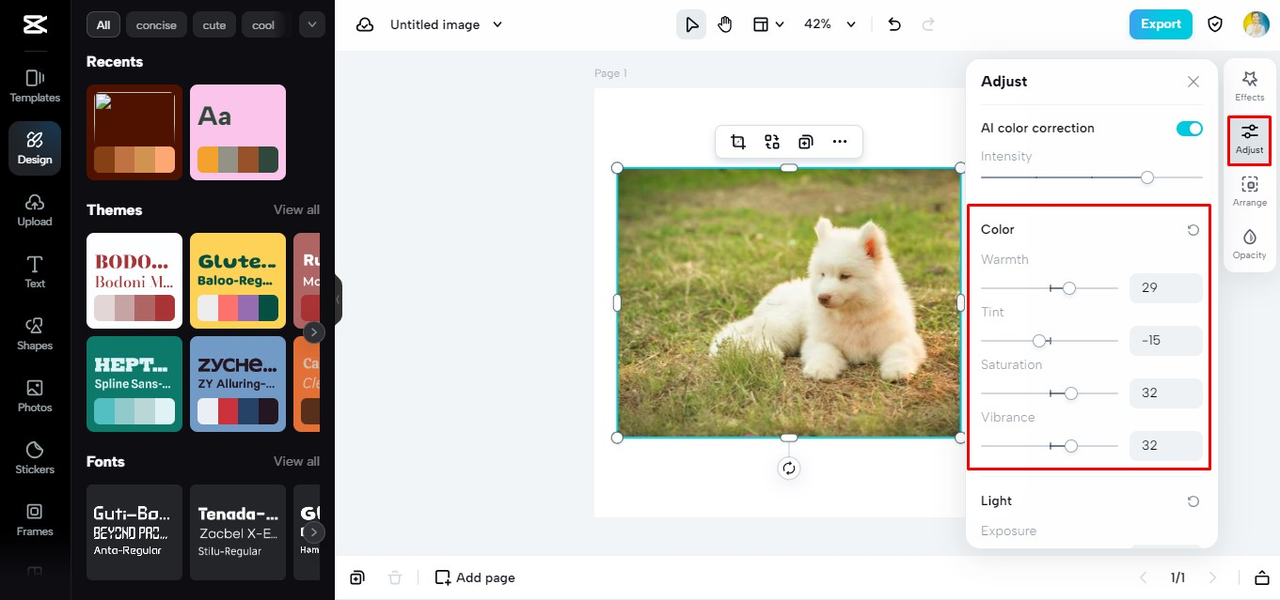This screenshot has width=1280, height=600.
Task: Click the greyed redo arrow
Action: (x=928, y=24)
